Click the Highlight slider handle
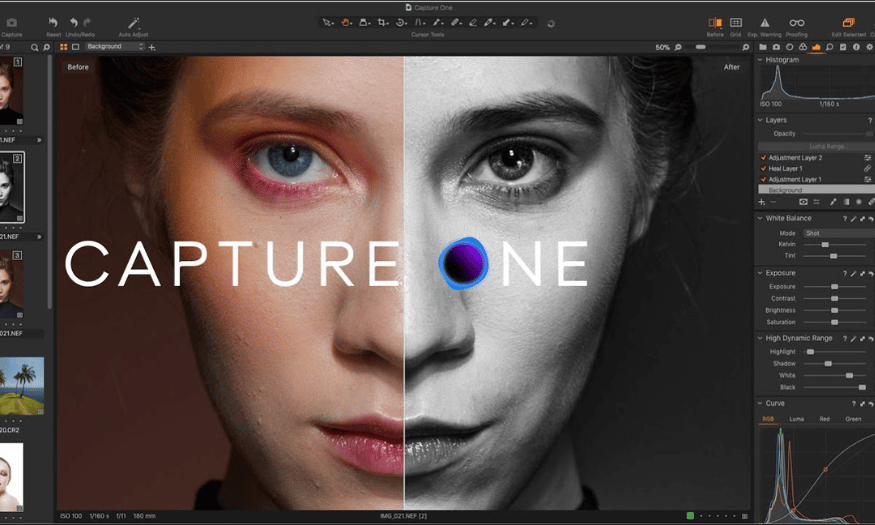This screenshot has width=875, height=525. click(810, 352)
